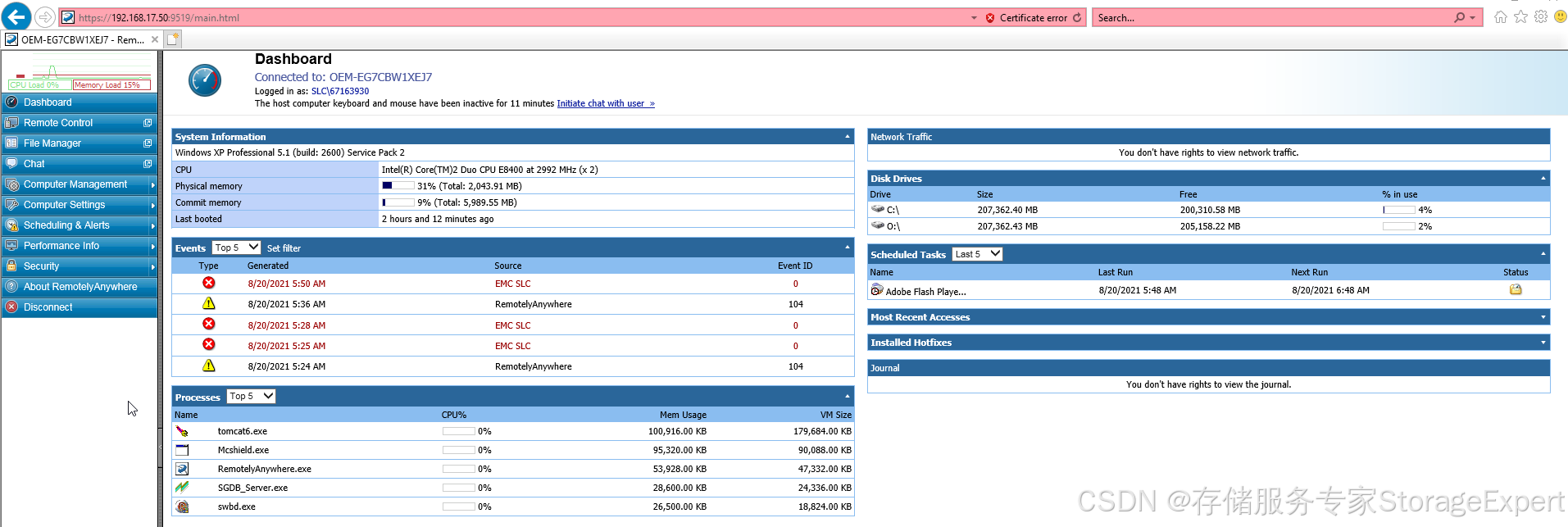Click Disconnect in the sidebar
Viewport: 1568px width, 527px height.
coord(79,307)
